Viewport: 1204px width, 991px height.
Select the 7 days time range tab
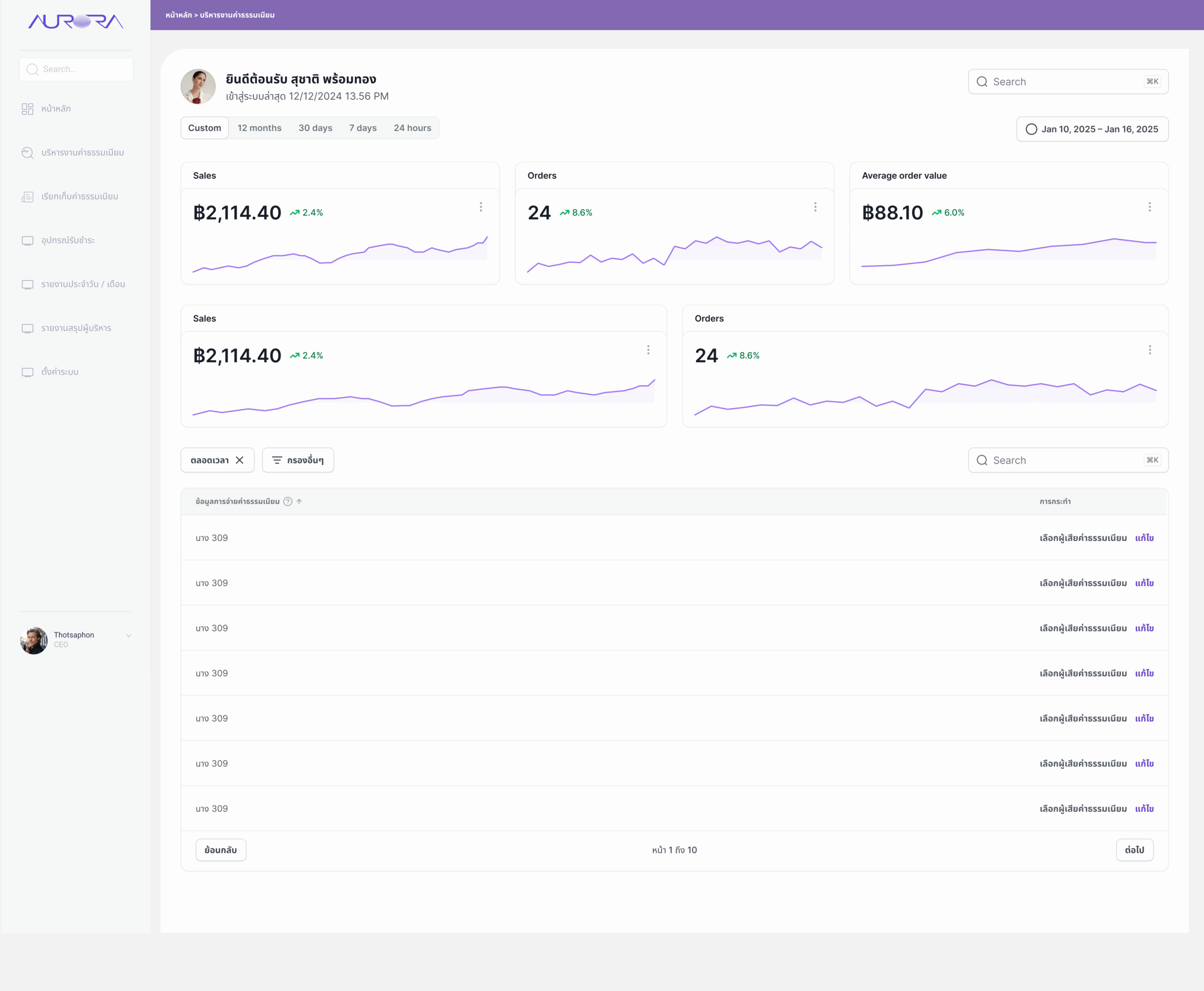pyautogui.click(x=363, y=128)
